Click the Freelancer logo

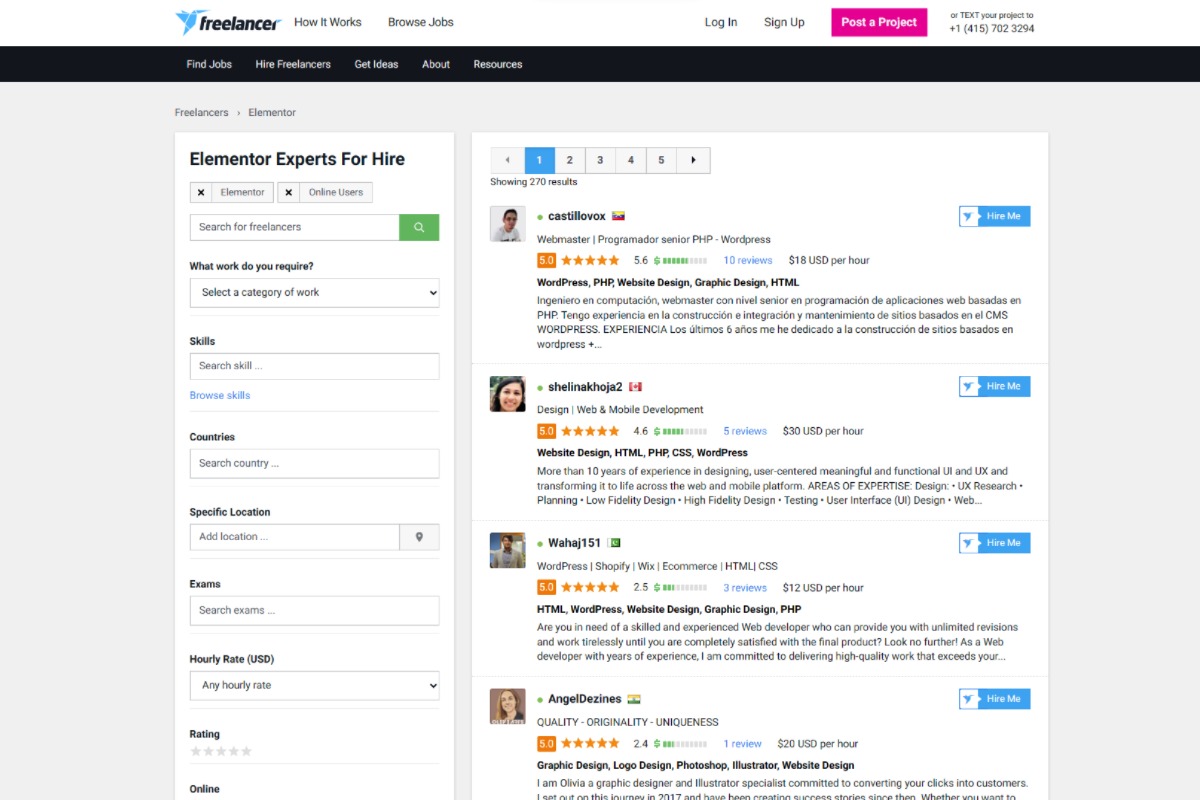point(226,22)
